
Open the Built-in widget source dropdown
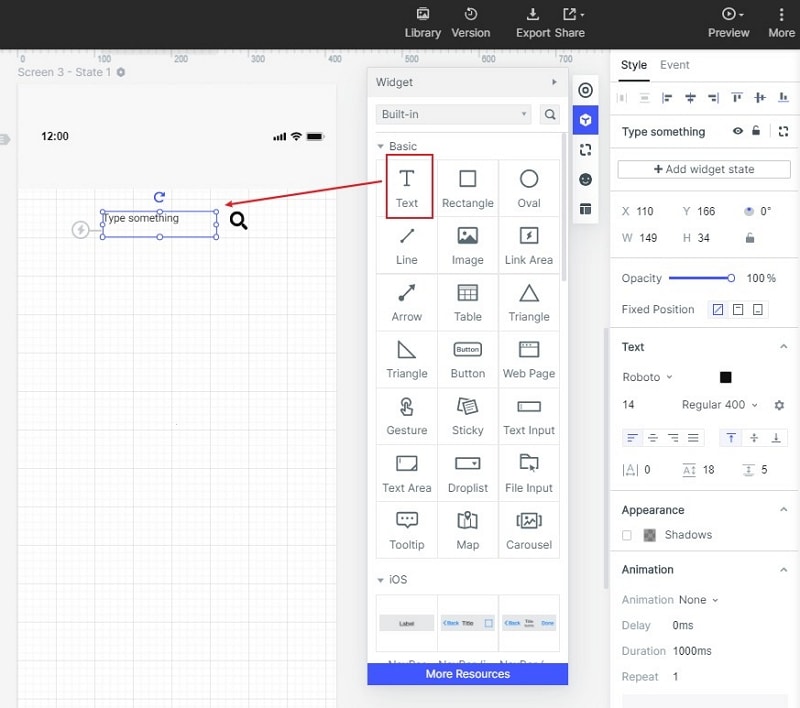[x=453, y=114]
